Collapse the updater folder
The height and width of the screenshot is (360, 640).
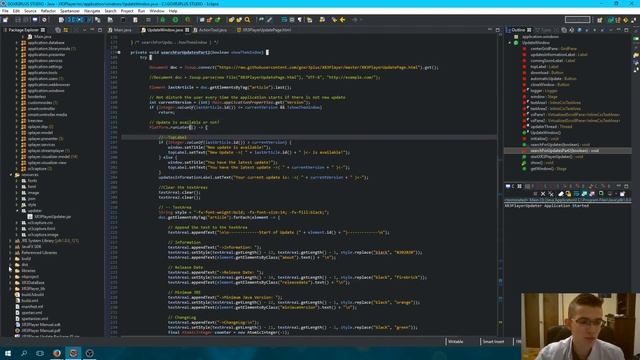pos(17,211)
